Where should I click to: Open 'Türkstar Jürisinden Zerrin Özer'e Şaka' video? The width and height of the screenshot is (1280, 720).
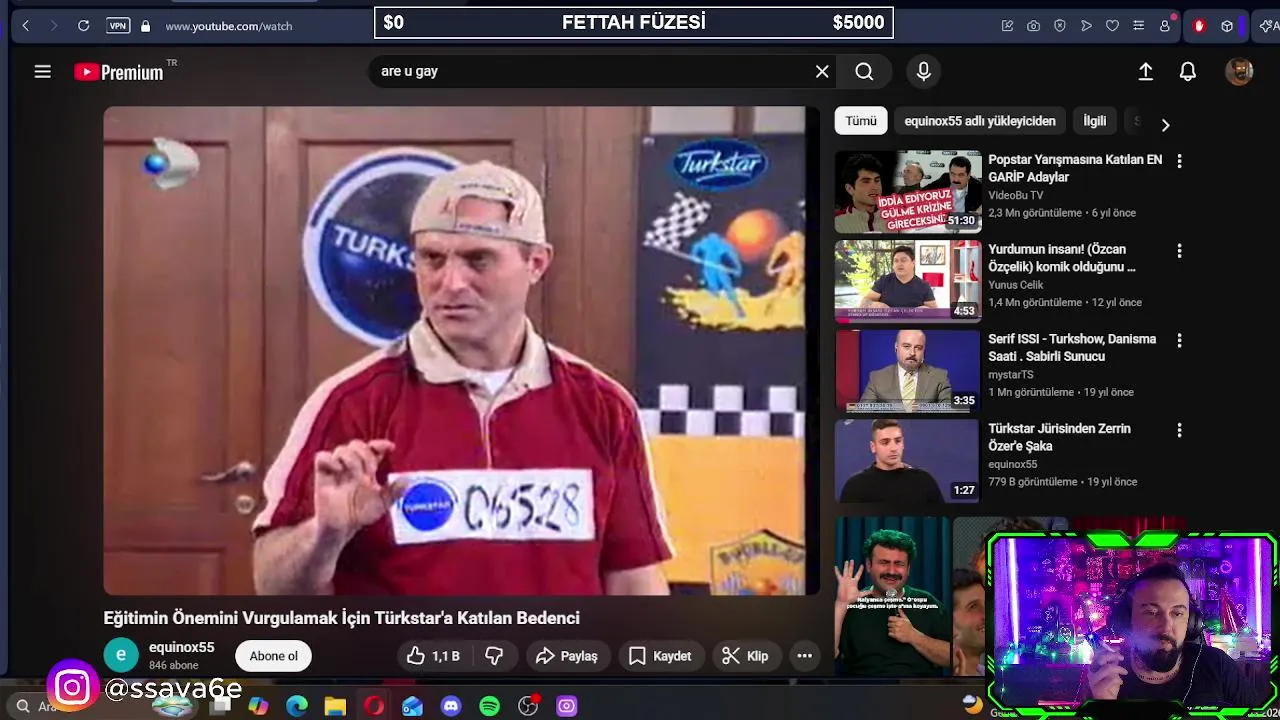click(1059, 437)
